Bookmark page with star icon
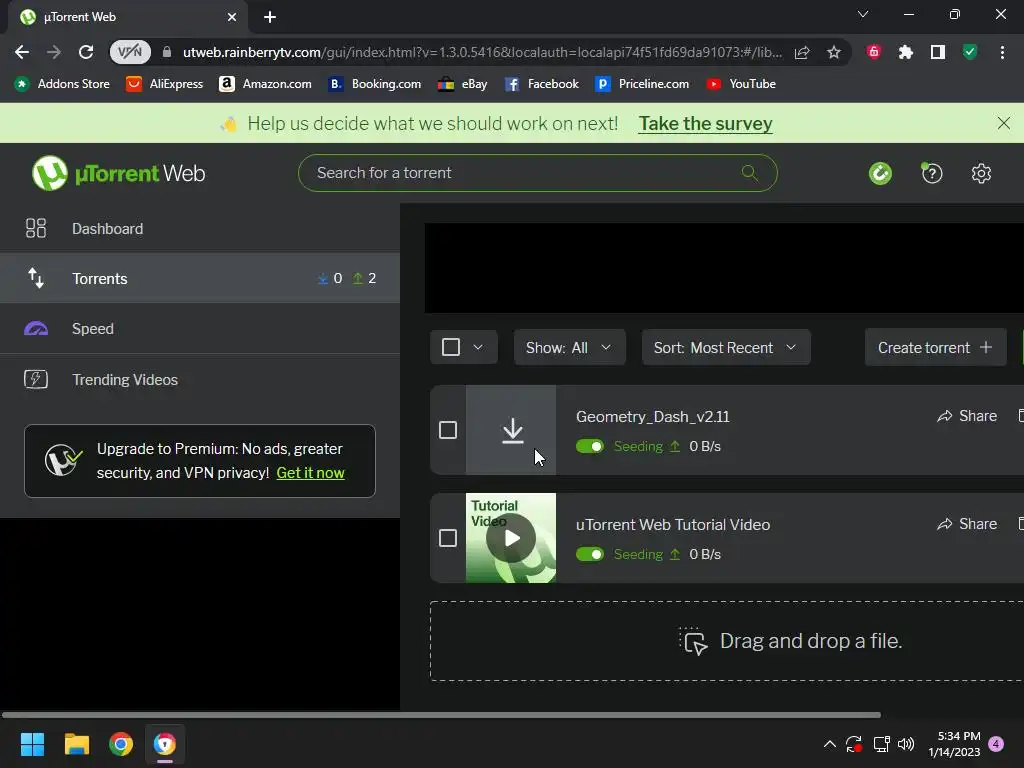Image resolution: width=1024 pixels, height=768 pixels. 833,52
